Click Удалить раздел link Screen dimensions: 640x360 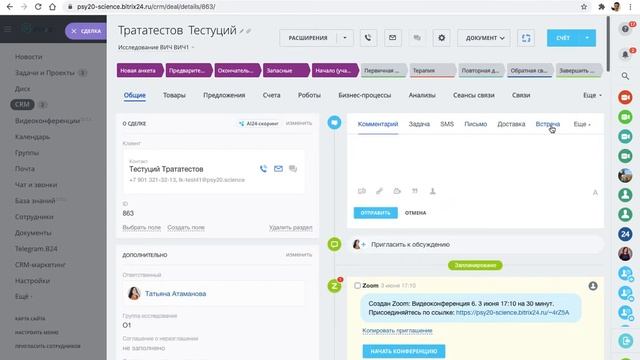pos(291,227)
